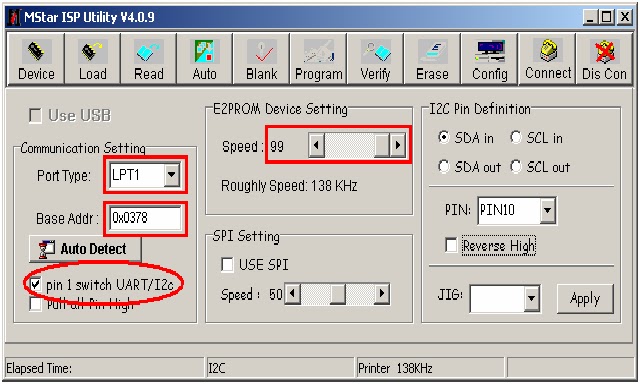This screenshot has width=640, height=384.
Task: Toggle the Pull all Pin High checkbox
Action: click(x=36, y=304)
